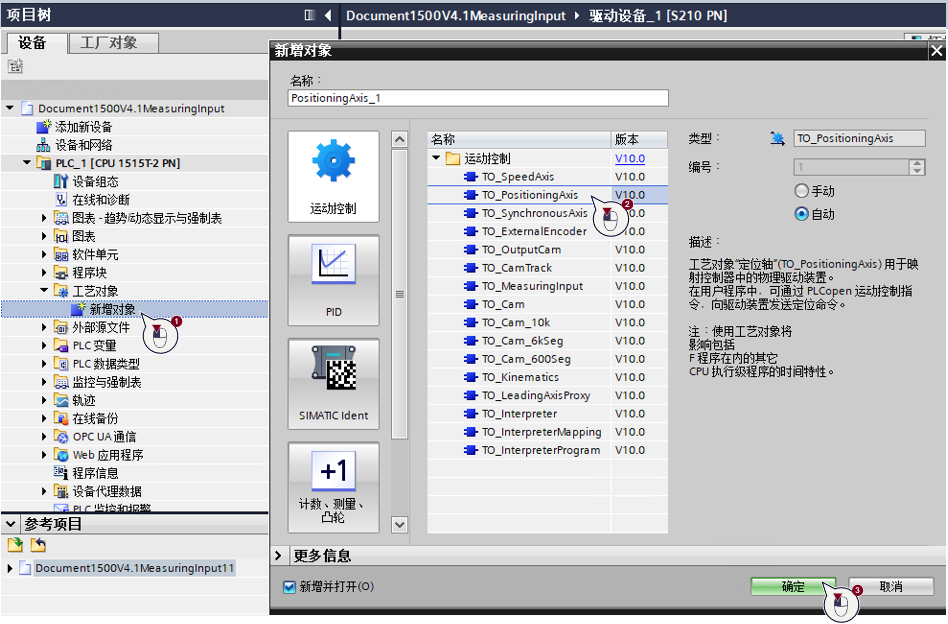
Task: Click 驱动设备_1 [S210 PN] breadcrumb
Action: (x=658, y=16)
